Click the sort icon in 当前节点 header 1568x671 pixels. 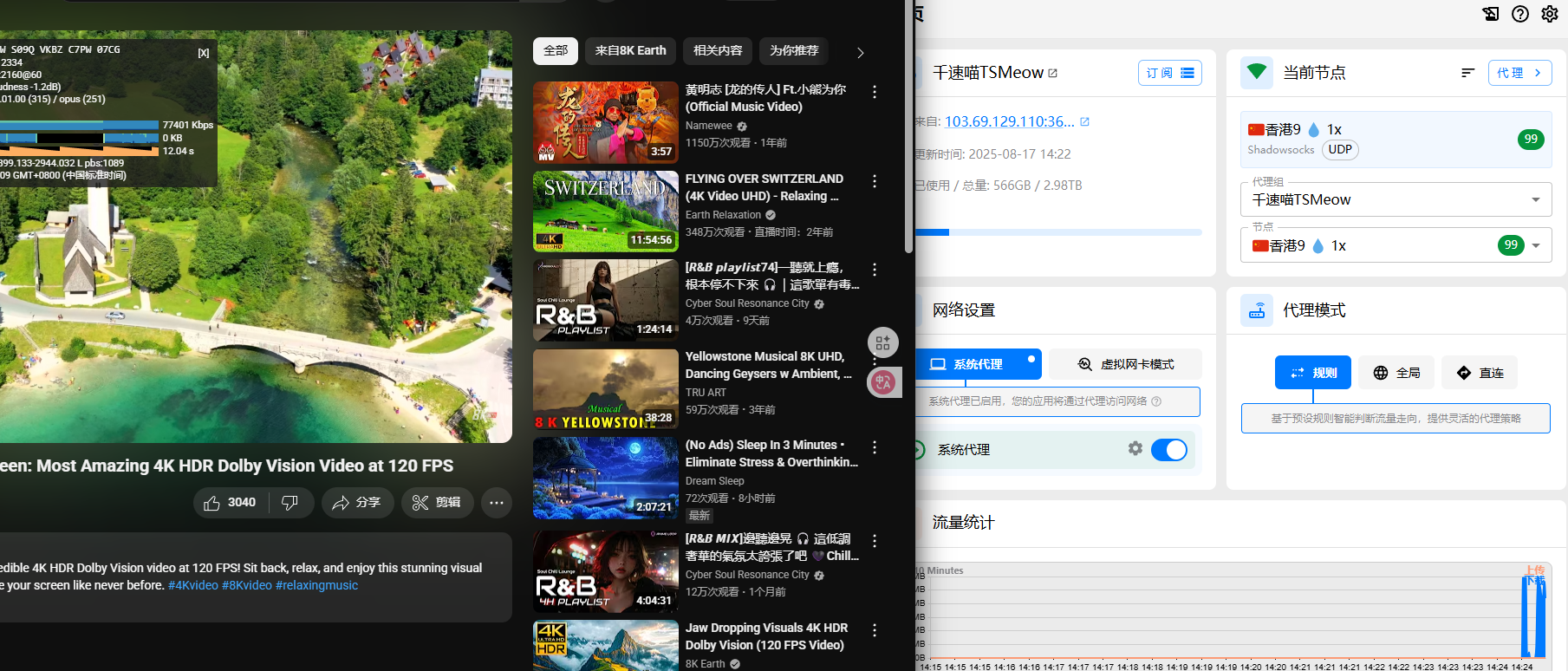pyautogui.click(x=1467, y=73)
